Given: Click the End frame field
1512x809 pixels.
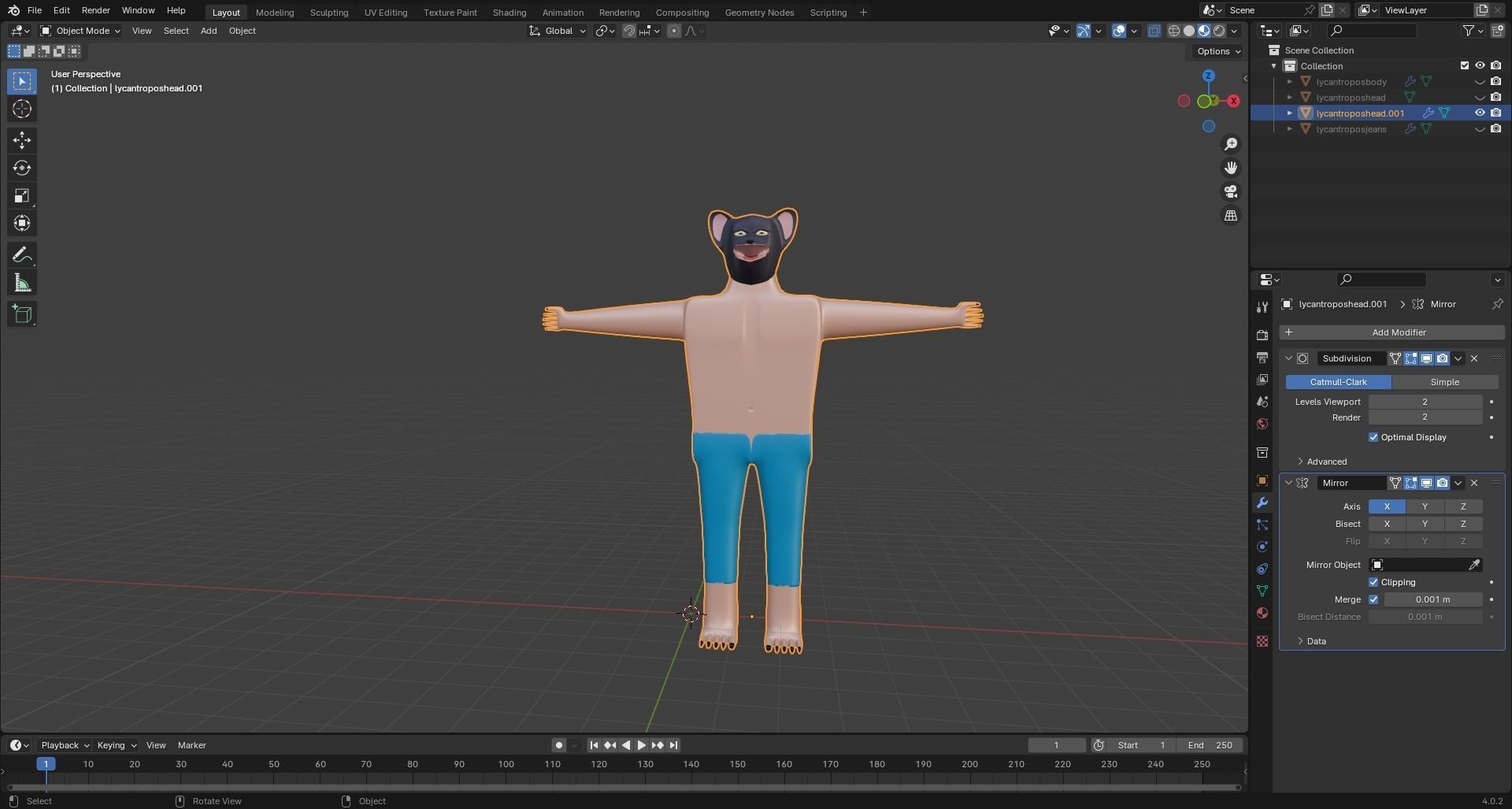Looking at the screenshot, I should click(x=1209, y=745).
